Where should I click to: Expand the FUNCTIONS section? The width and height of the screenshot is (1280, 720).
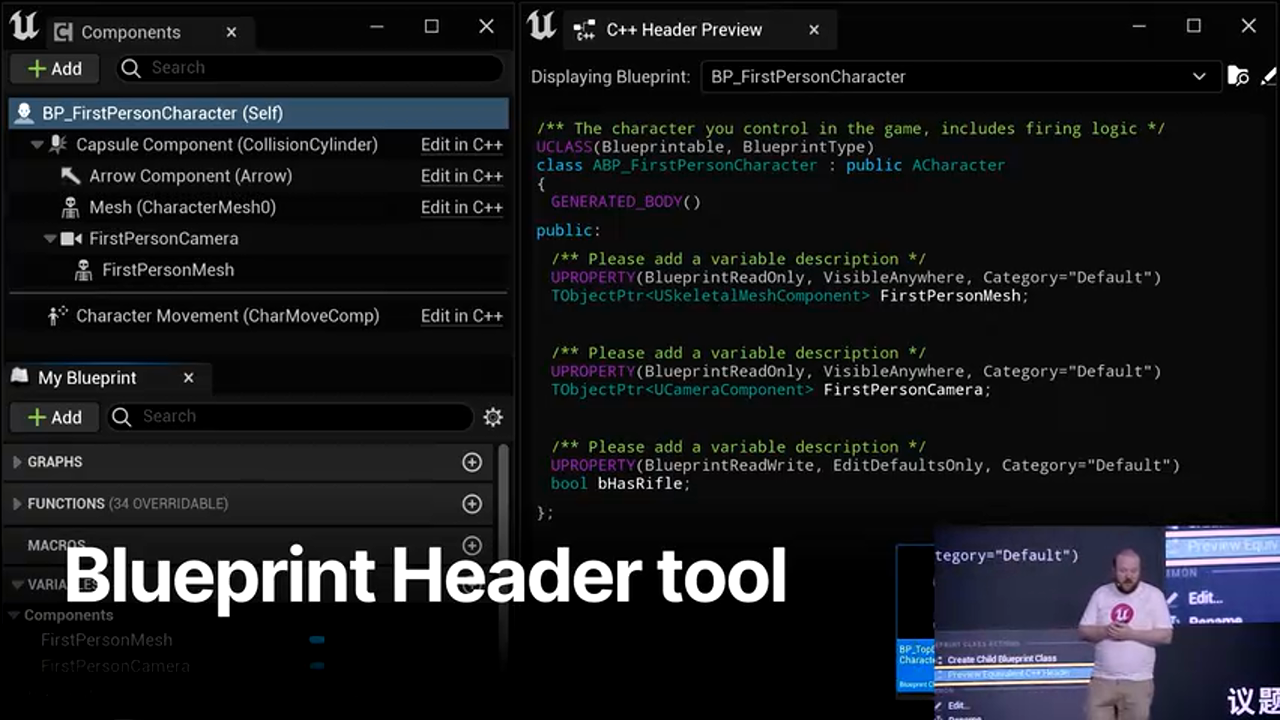(x=17, y=504)
